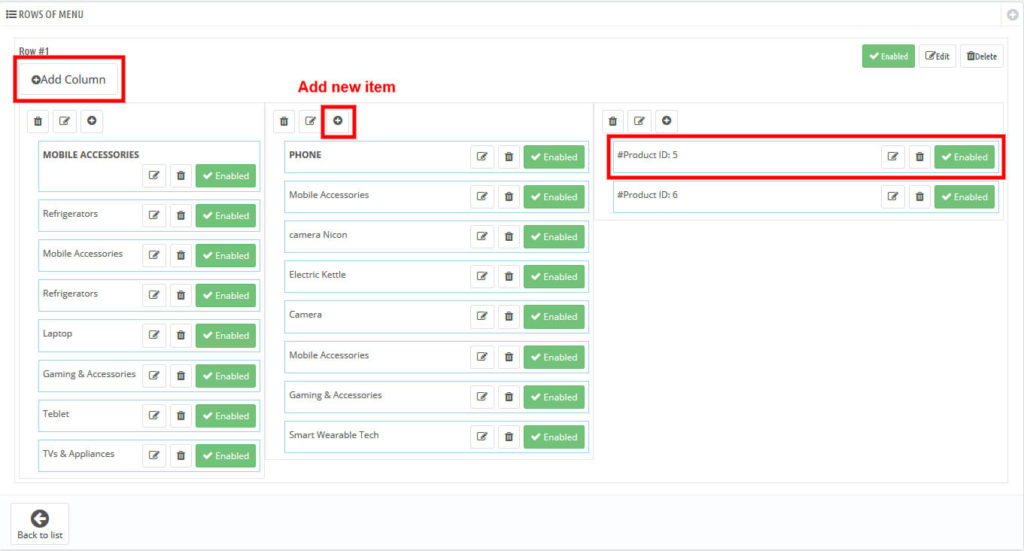Add new item to third column
This screenshot has width=1024, height=551.
[666, 121]
